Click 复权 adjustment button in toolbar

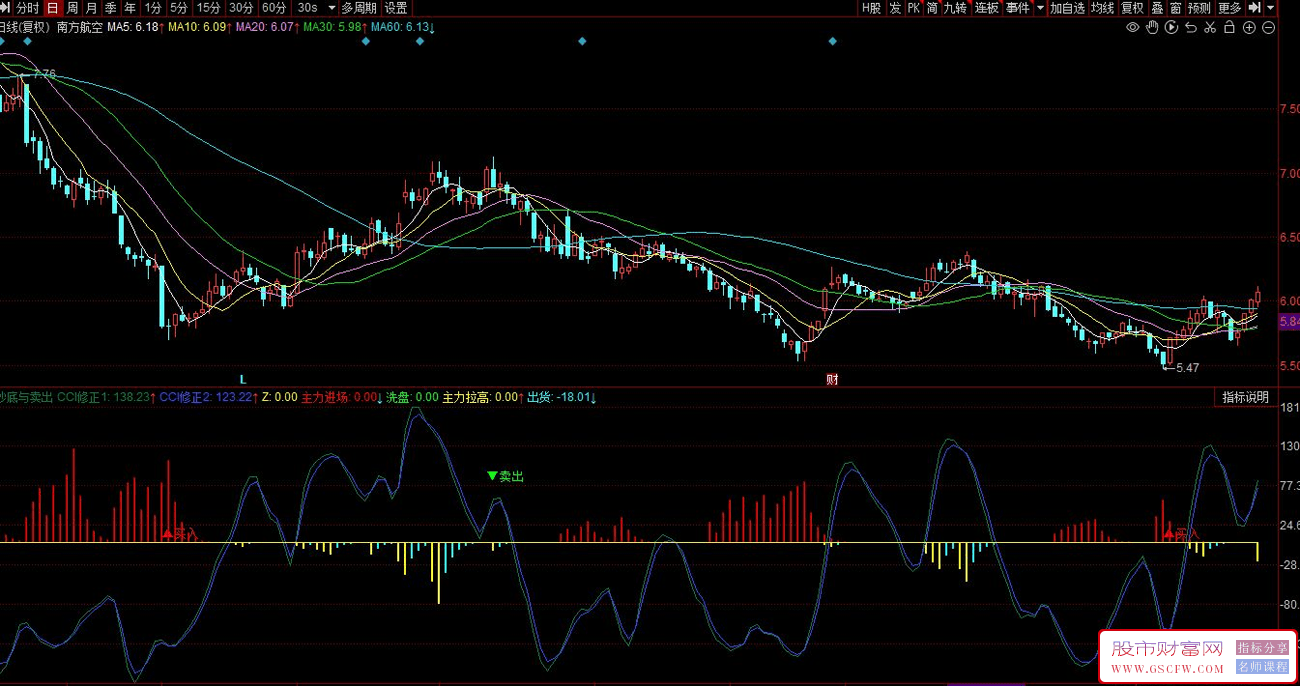[1132, 8]
